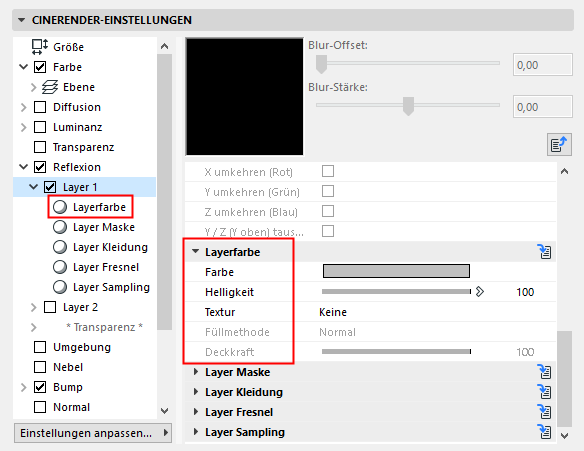Collapse the Farbe tree node
The width and height of the screenshot is (584, 451).
point(23,67)
